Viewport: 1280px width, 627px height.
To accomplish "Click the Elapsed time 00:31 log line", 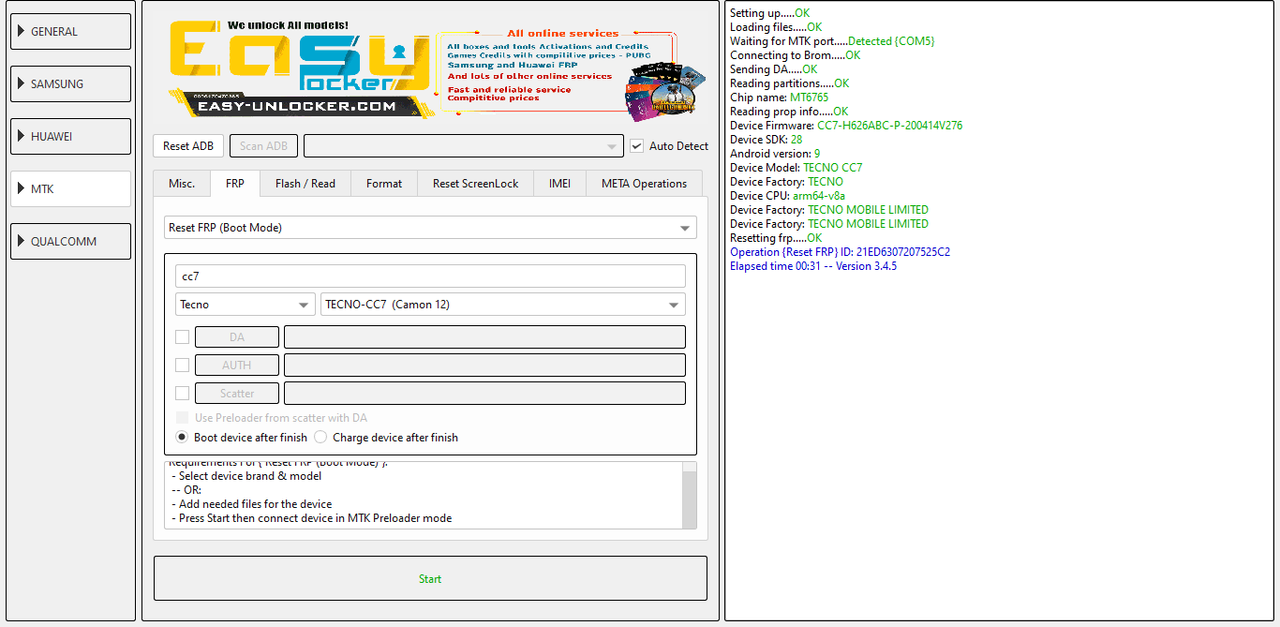I will [813, 266].
